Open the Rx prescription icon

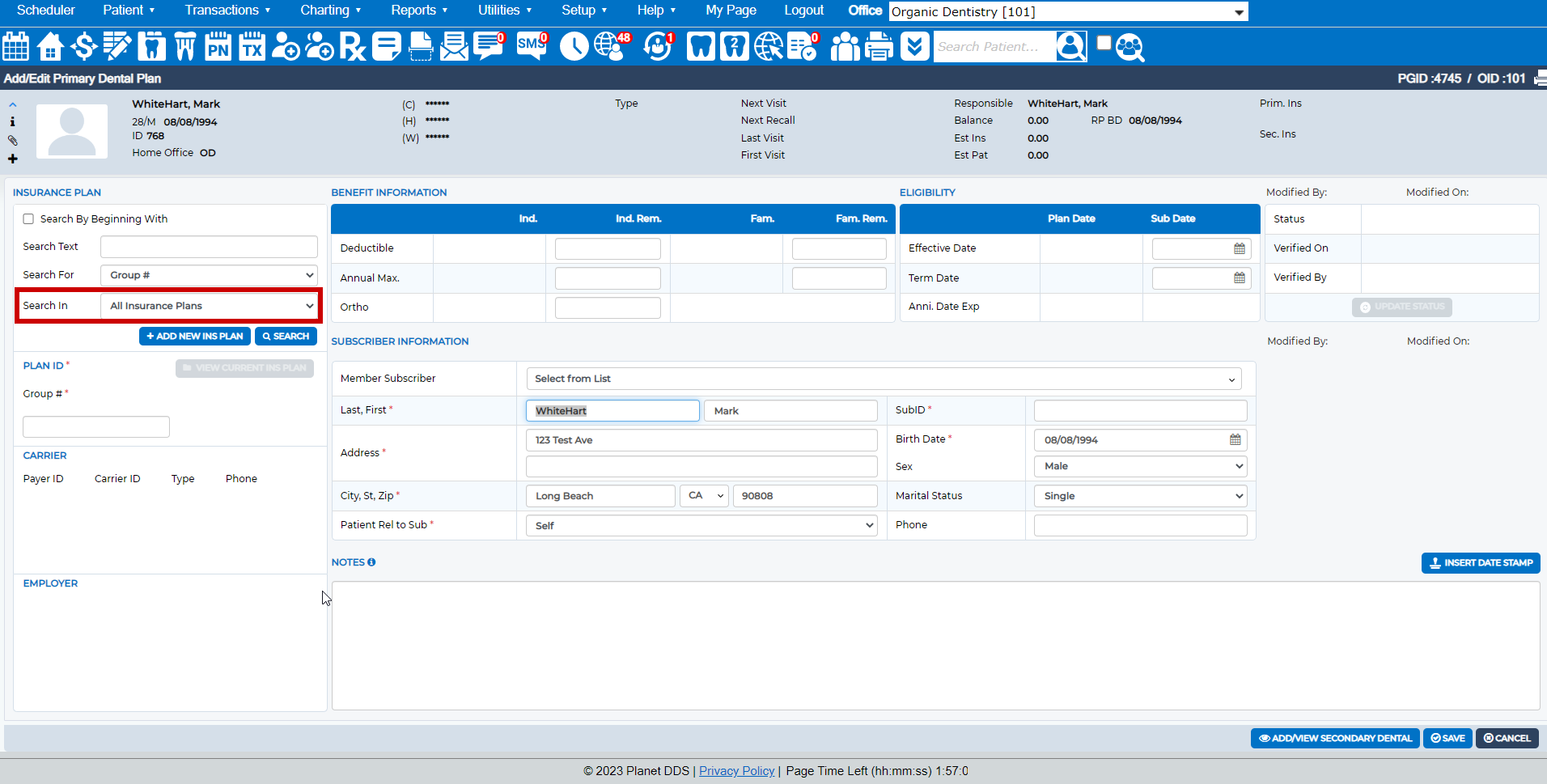pos(352,46)
